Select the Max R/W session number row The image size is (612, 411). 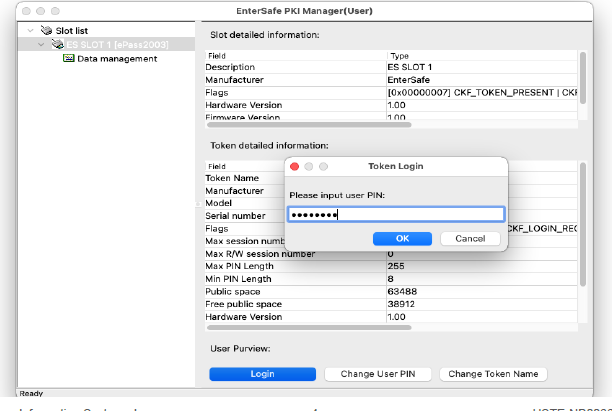pyautogui.click(x=391, y=254)
